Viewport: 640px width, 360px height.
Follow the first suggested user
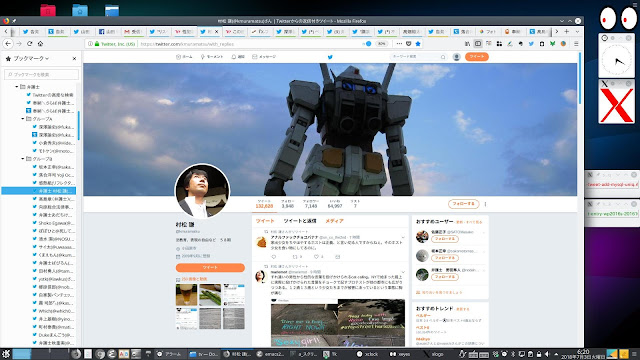(444, 239)
